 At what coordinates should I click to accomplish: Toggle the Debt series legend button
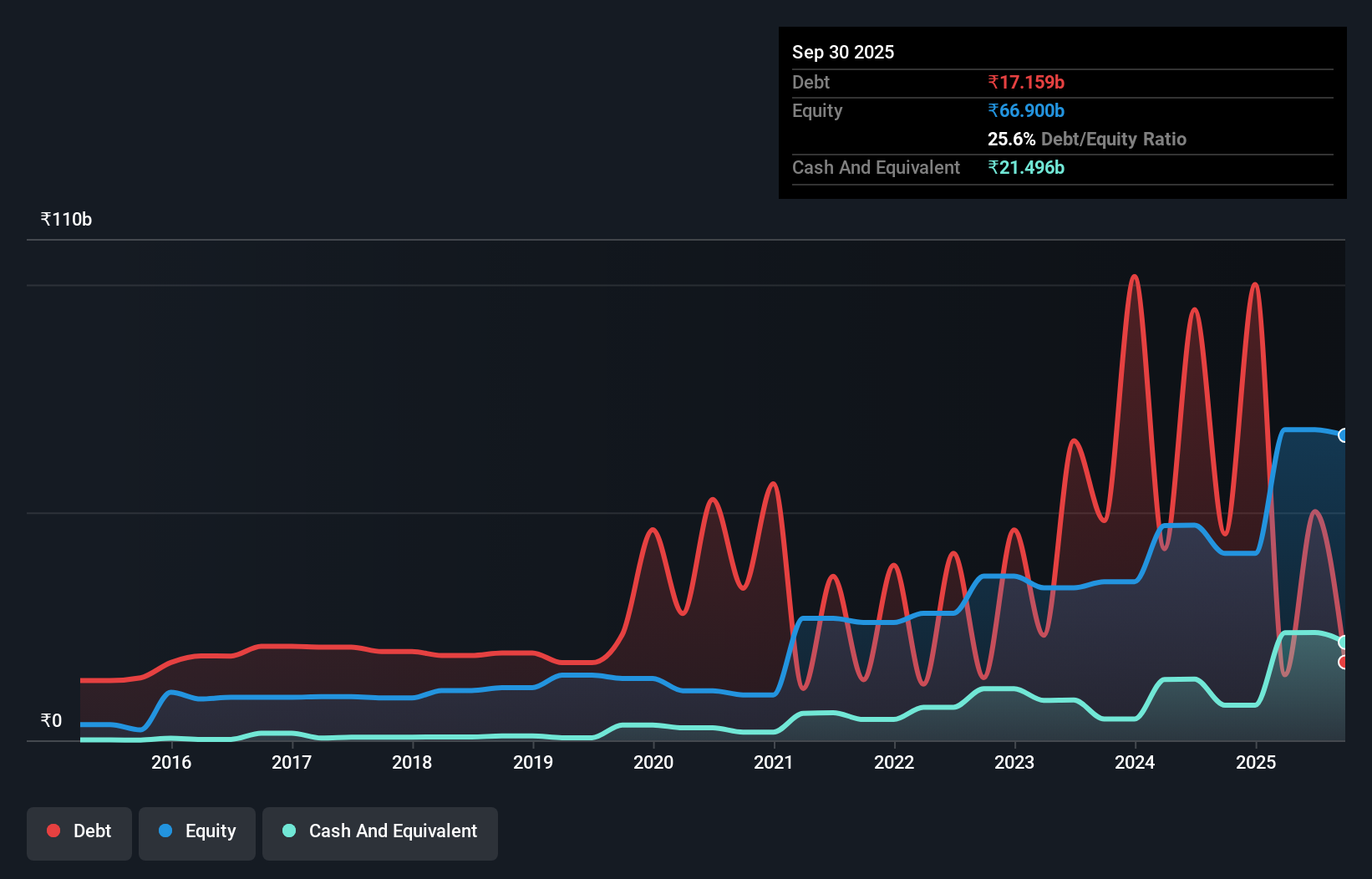pos(79,833)
